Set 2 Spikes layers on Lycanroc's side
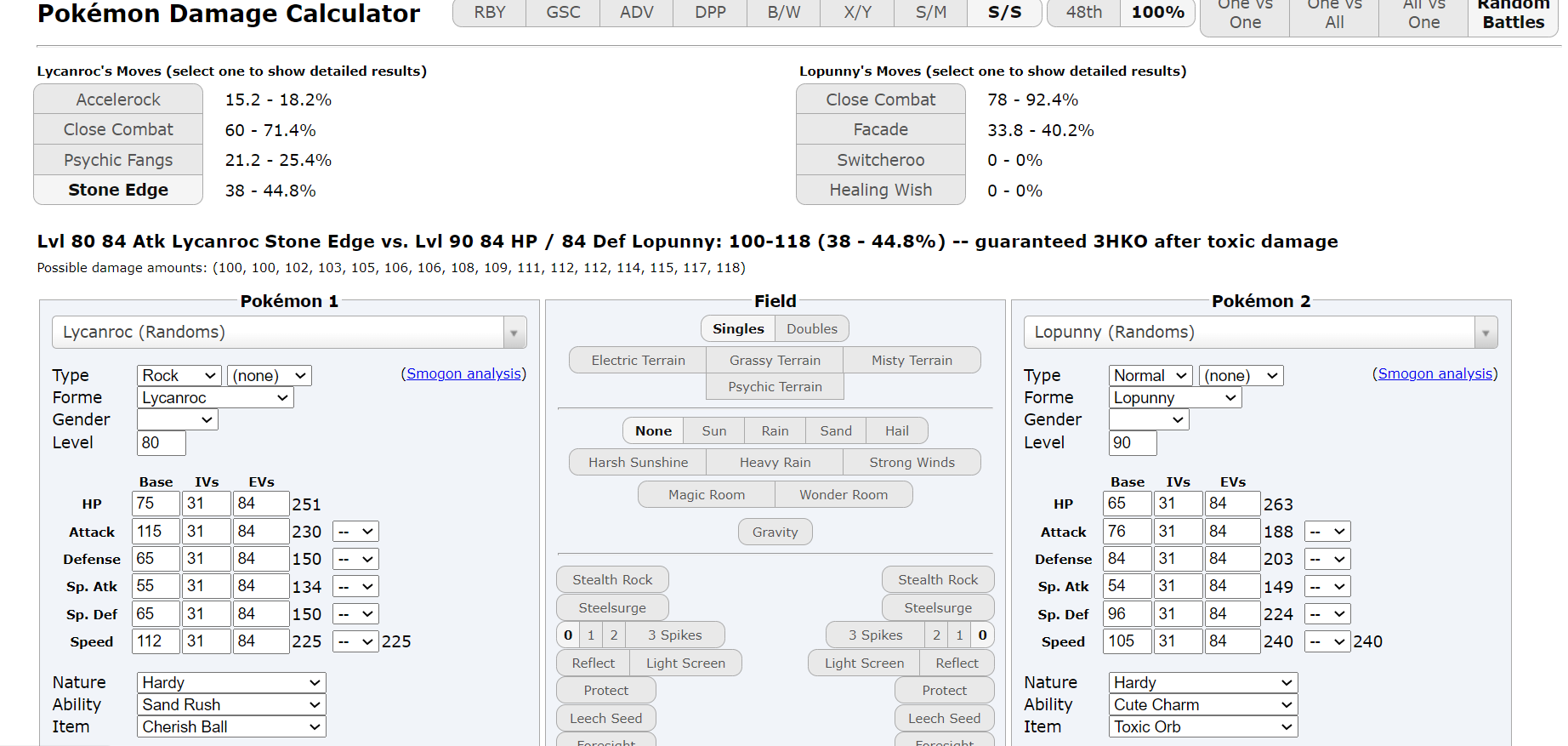Viewport: 1568px width, 746px height. [x=613, y=635]
